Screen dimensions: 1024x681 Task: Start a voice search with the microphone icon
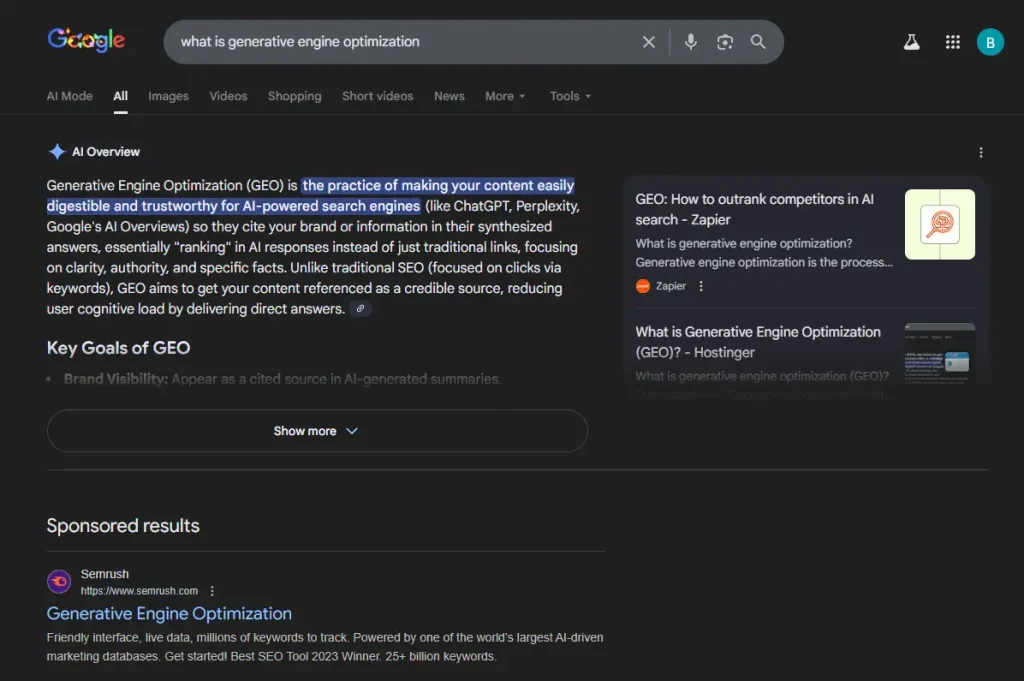point(690,41)
